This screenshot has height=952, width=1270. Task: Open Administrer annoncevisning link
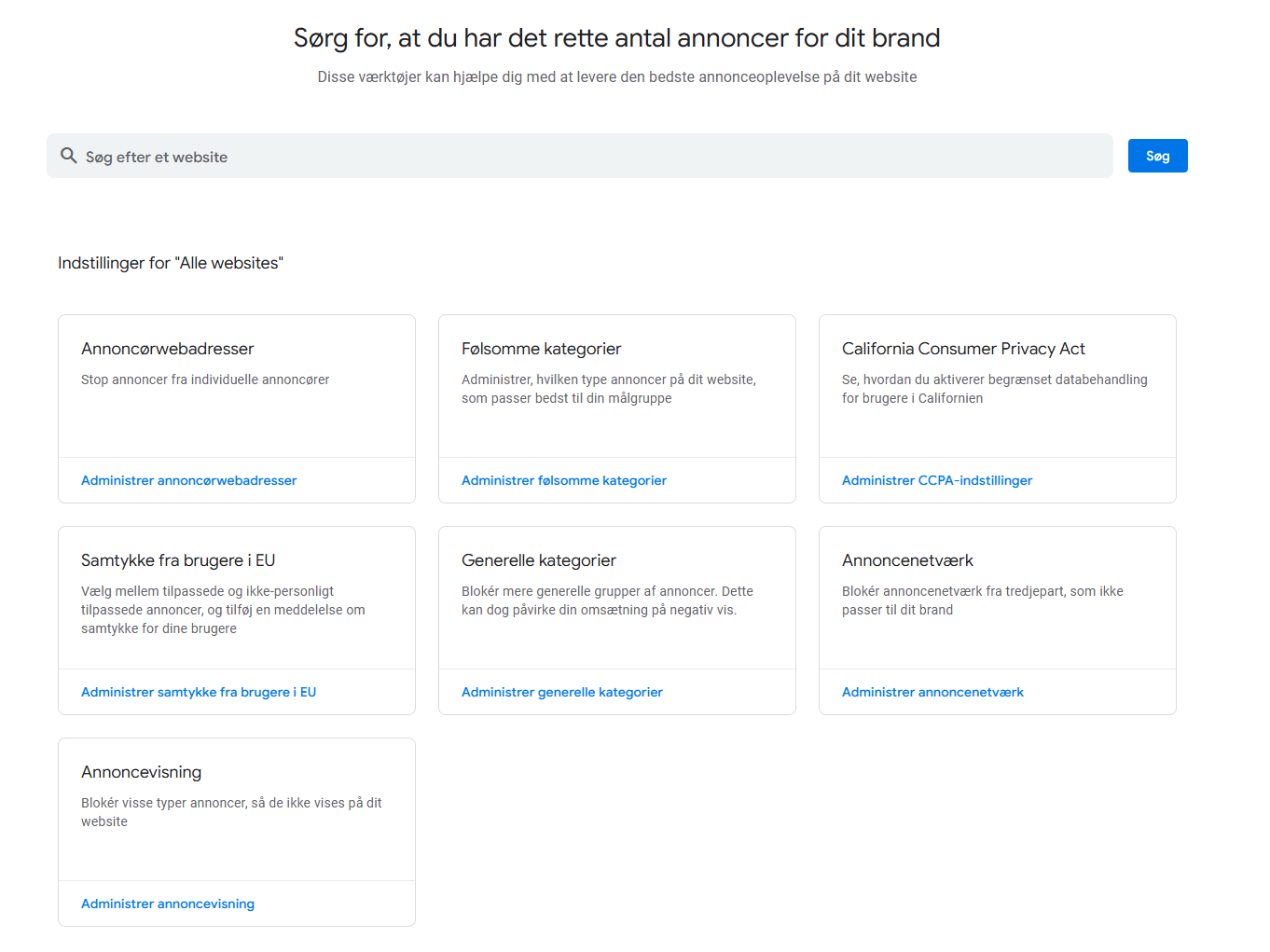(x=167, y=904)
